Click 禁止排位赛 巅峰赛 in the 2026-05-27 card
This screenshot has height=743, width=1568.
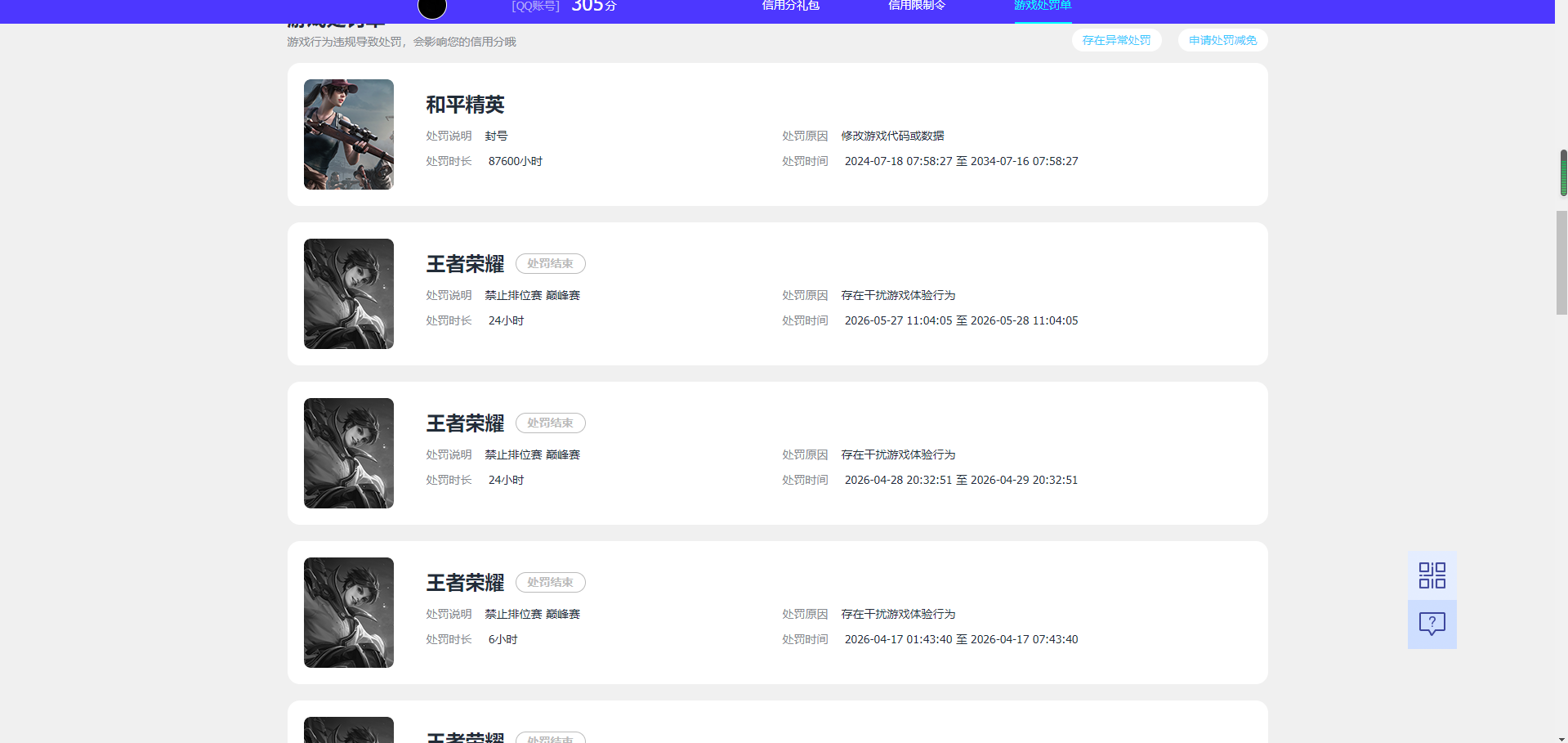533,295
